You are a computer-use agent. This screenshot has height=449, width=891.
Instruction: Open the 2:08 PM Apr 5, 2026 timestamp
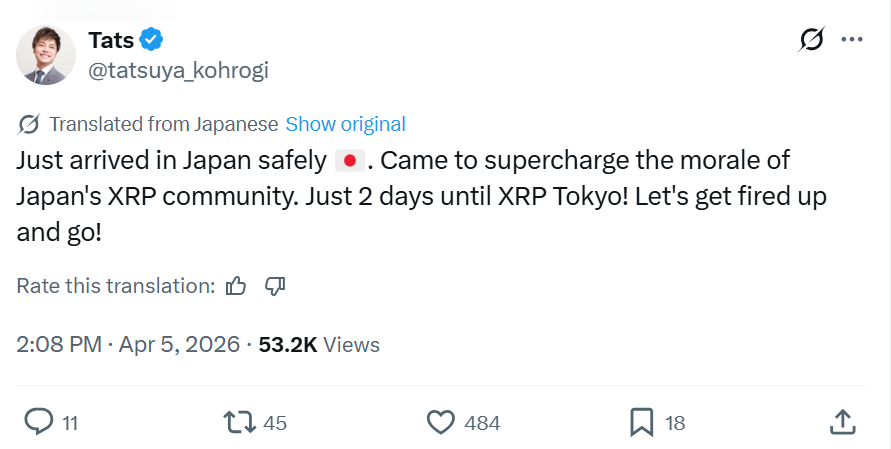click(x=128, y=345)
